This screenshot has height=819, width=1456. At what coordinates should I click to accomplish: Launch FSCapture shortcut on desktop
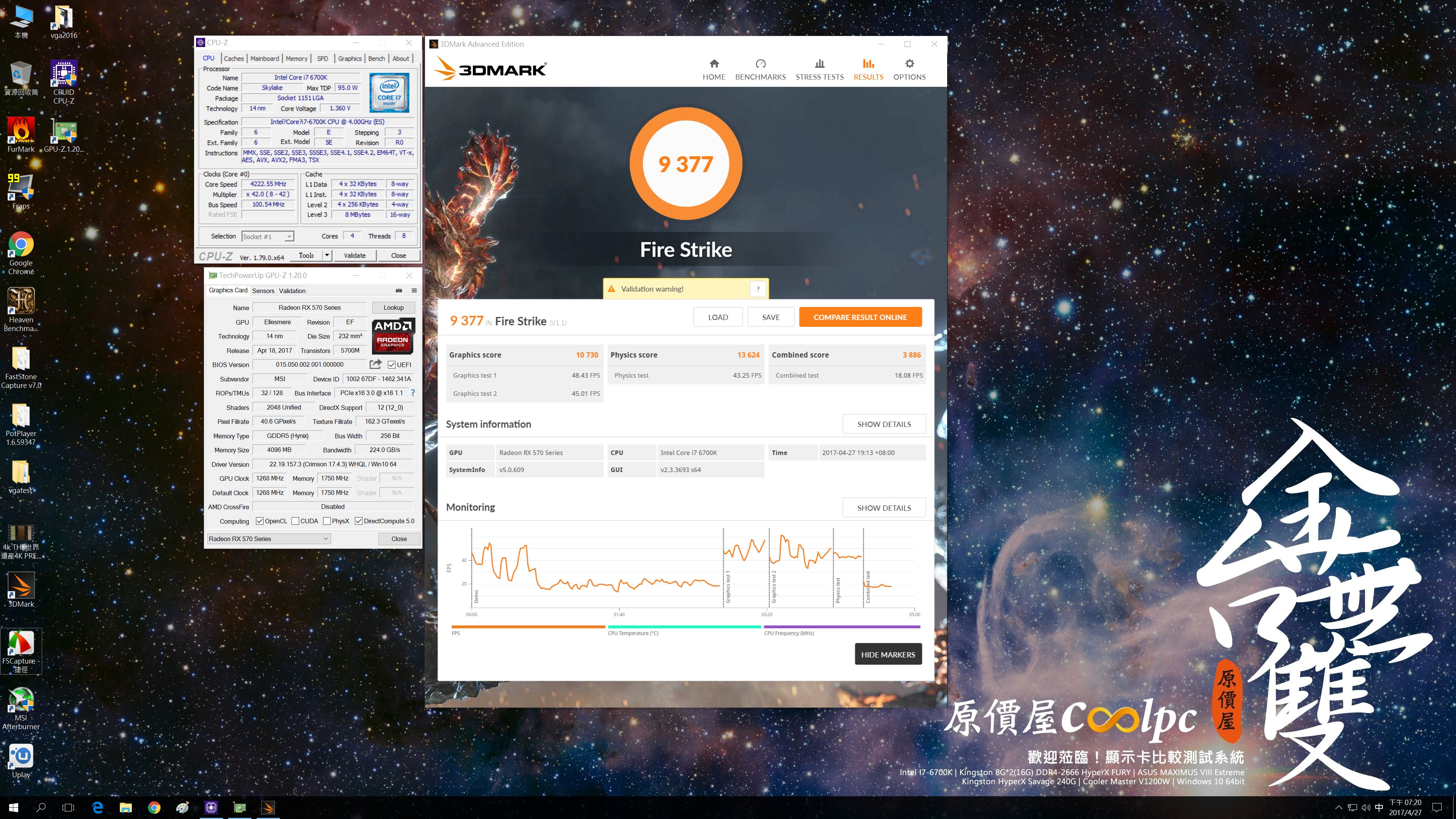tap(21, 651)
